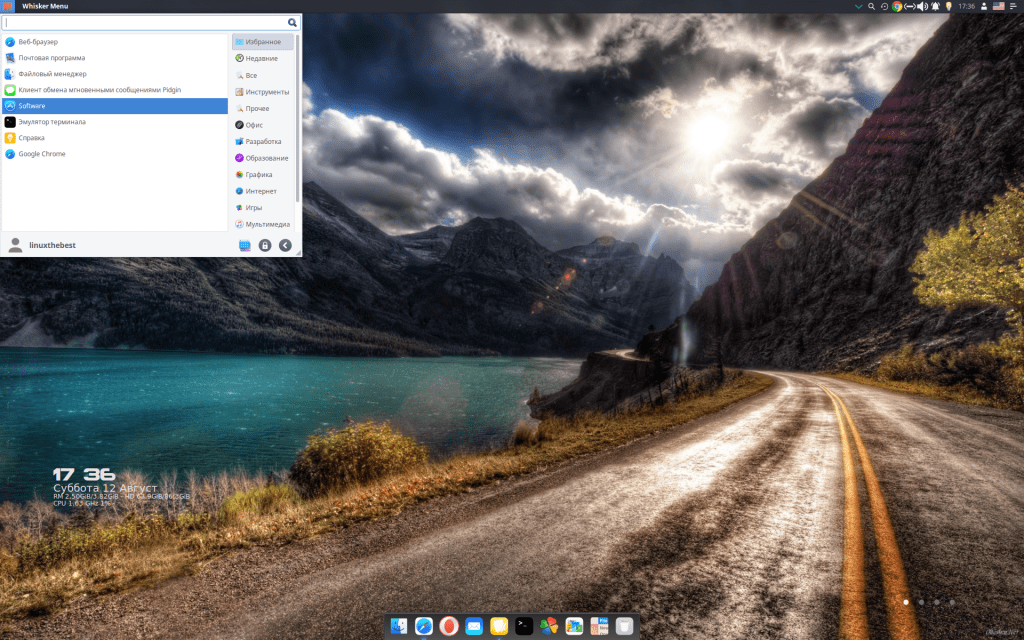This screenshot has height=640, width=1024.
Task: Select the first workspace dot
Action: (x=906, y=602)
